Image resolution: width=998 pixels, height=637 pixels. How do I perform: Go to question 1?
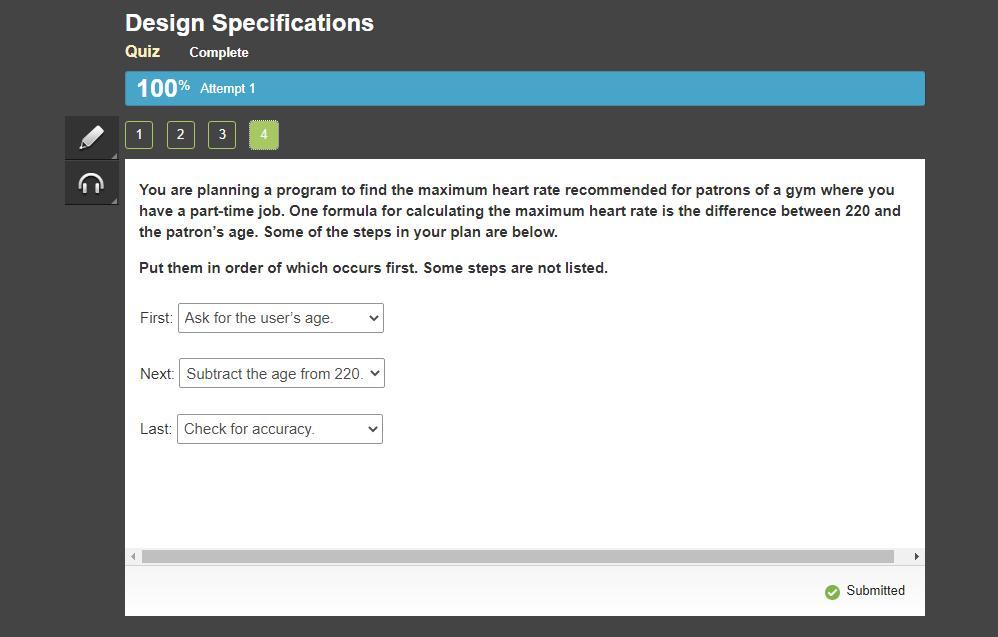(139, 134)
